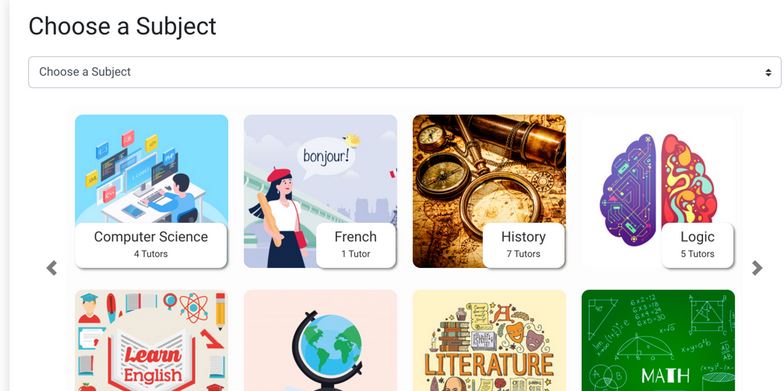Select the globe Geography subject card
Viewport: 784px width, 391px height.
click(x=320, y=340)
